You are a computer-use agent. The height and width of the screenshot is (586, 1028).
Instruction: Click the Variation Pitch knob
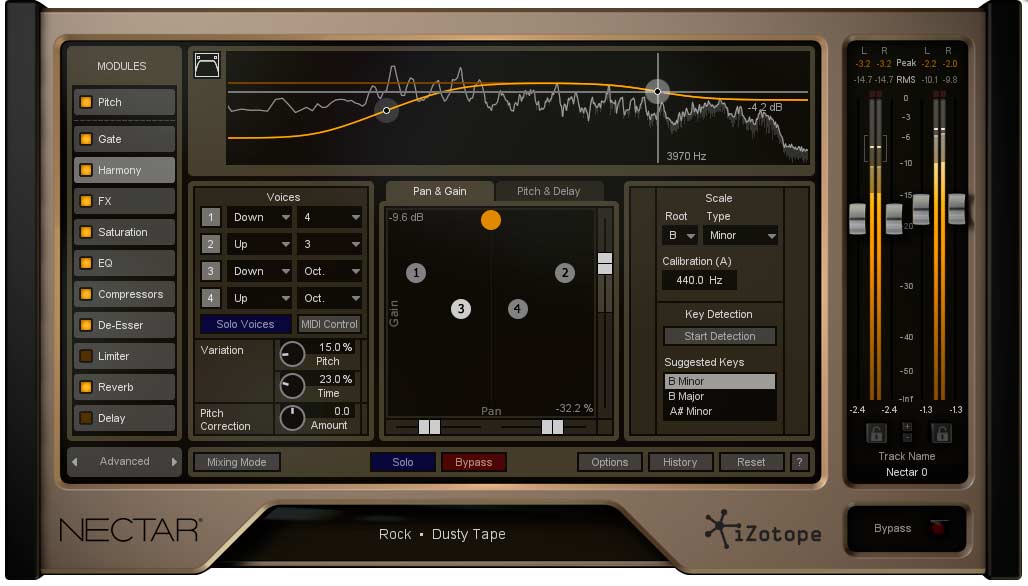292,355
